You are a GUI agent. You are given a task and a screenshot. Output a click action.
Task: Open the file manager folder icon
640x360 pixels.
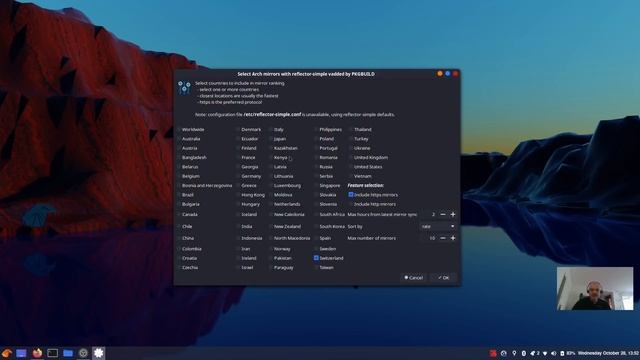click(x=68, y=353)
